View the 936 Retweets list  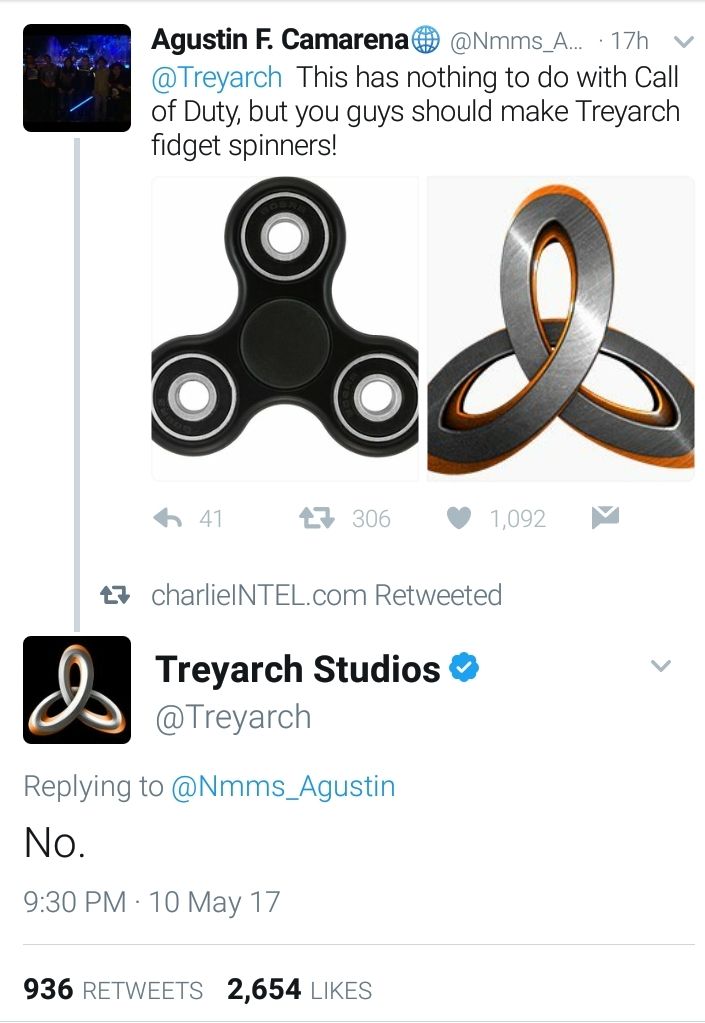(x=113, y=990)
